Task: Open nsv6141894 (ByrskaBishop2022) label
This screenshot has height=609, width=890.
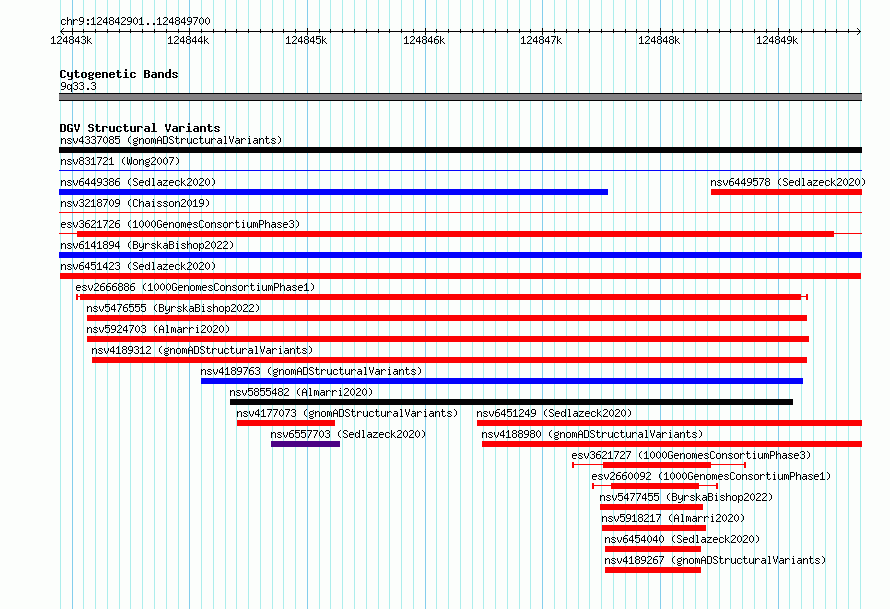Action: point(147,245)
